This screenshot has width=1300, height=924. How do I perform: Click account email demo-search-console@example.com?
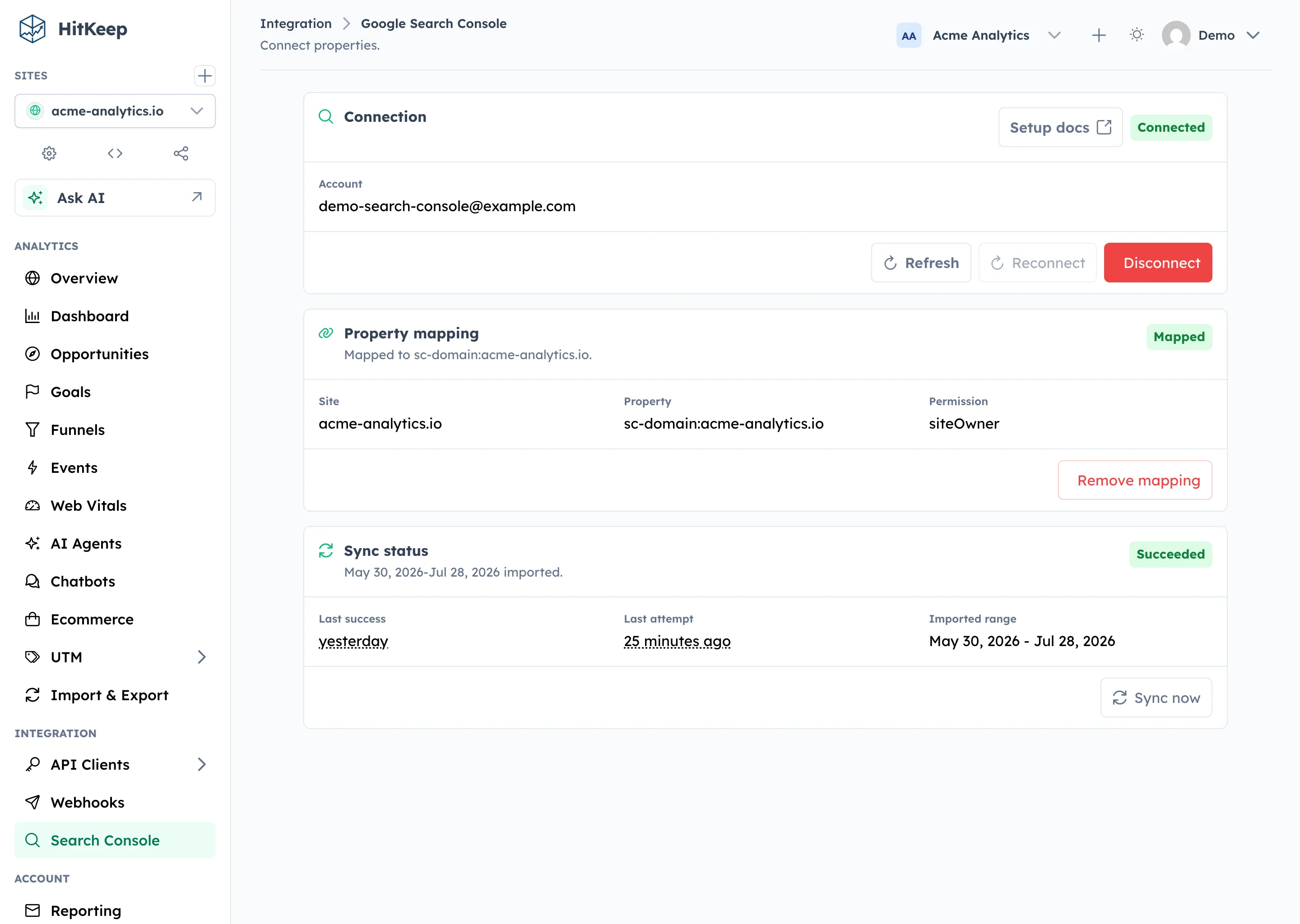point(447,206)
